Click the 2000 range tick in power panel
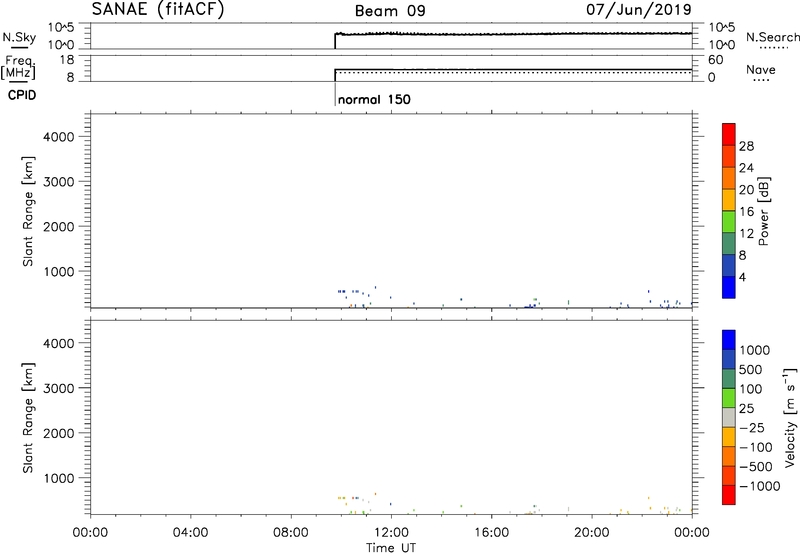800x554 pixels. click(x=59, y=226)
